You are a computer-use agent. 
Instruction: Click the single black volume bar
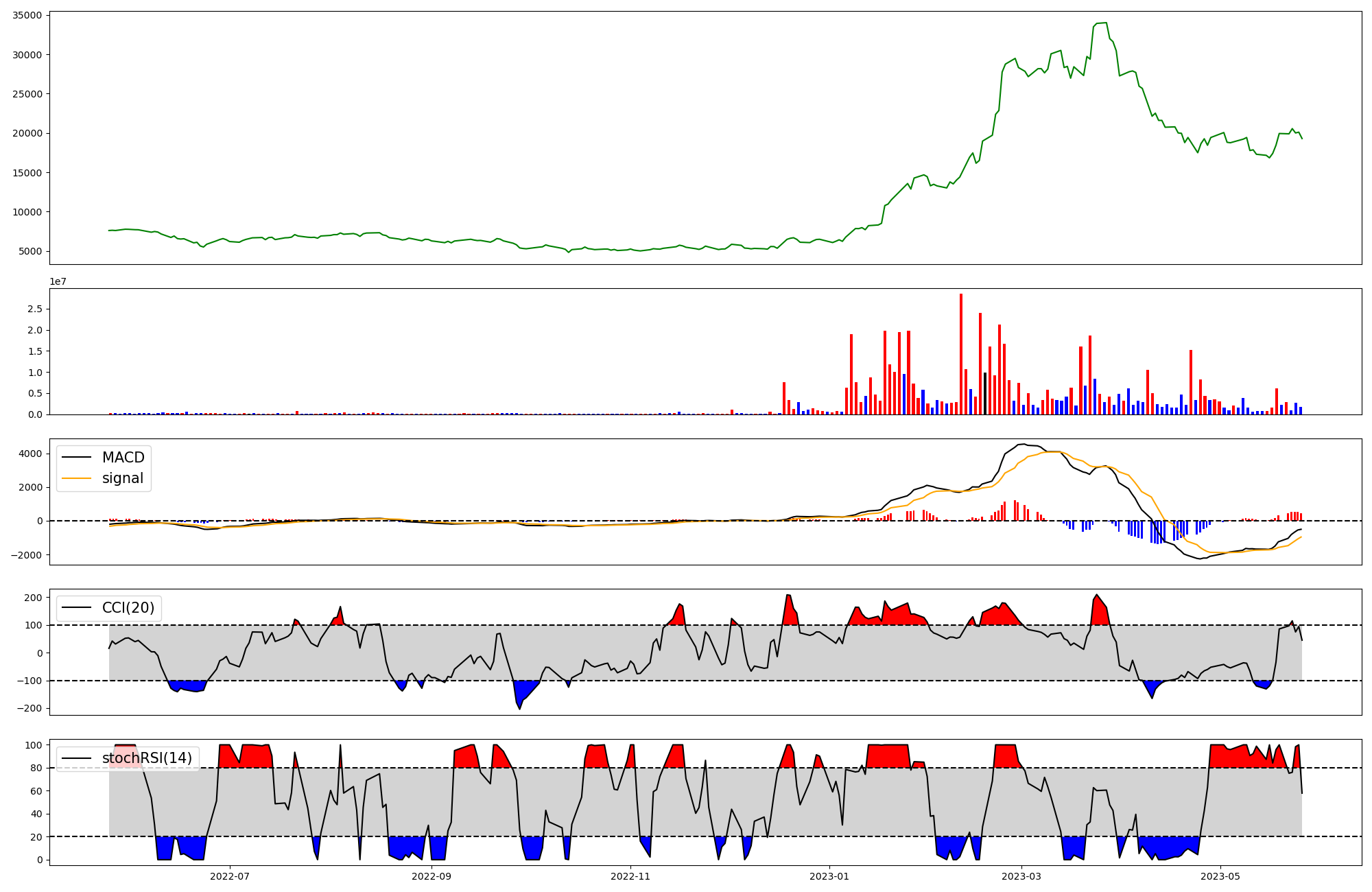pyautogui.click(x=985, y=393)
